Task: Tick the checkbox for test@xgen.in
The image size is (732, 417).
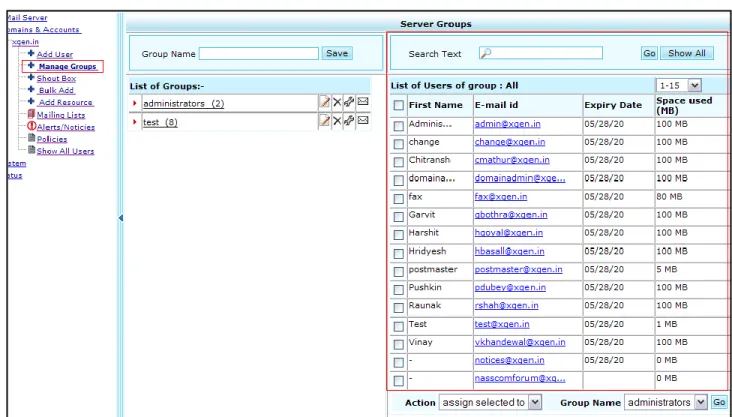Action: [x=398, y=326]
